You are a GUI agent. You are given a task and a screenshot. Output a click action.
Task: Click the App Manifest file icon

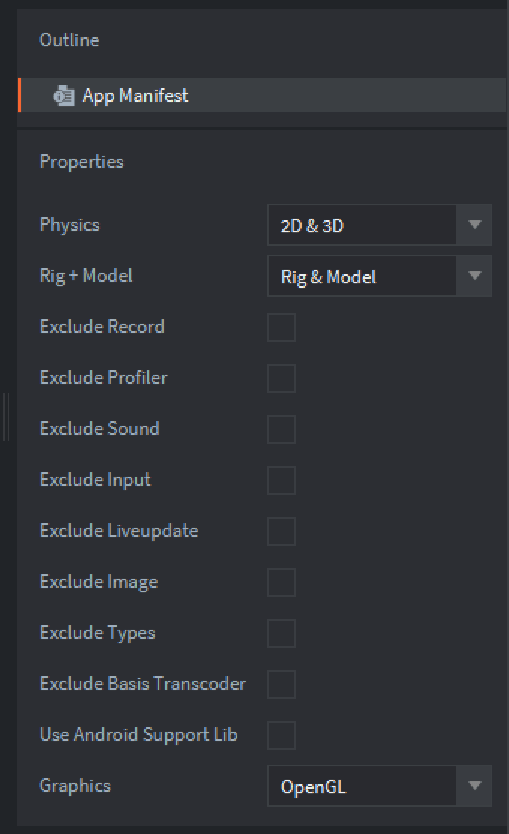64,96
